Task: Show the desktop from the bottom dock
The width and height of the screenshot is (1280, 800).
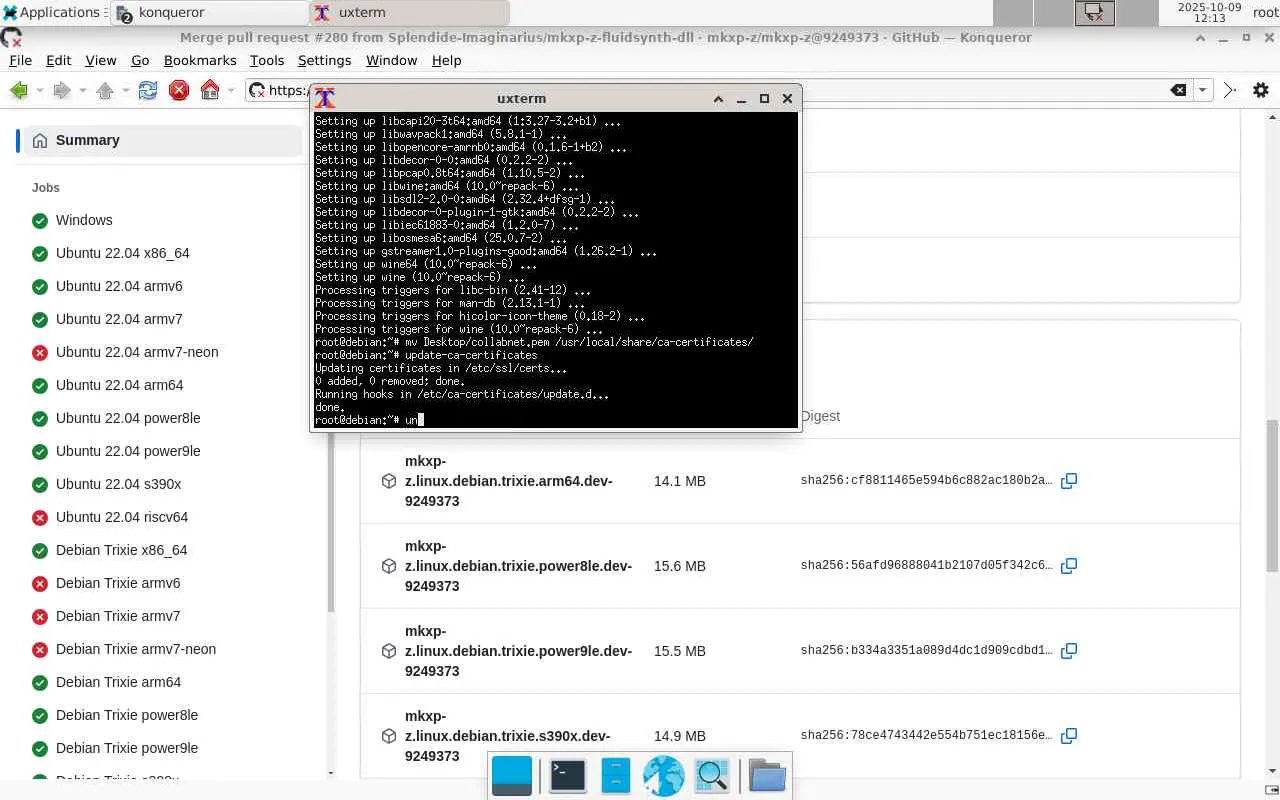Action: 512,775
